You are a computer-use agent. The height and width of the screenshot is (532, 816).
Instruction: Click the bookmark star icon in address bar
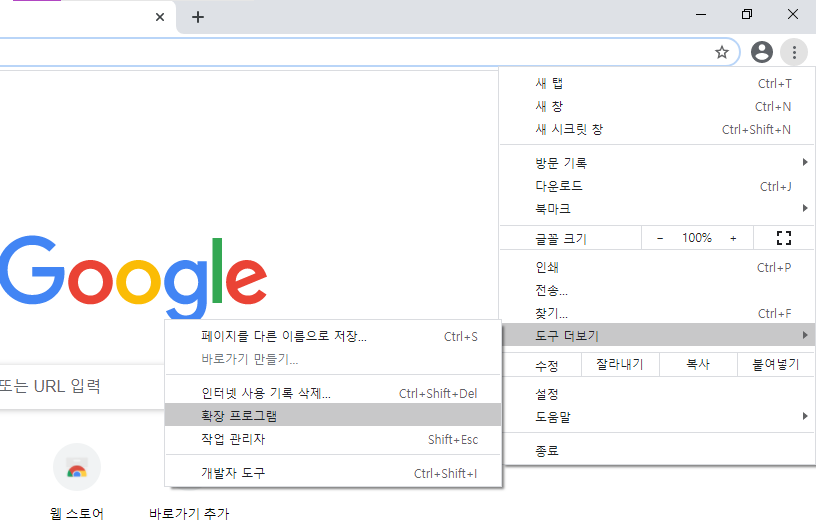pos(721,52)
